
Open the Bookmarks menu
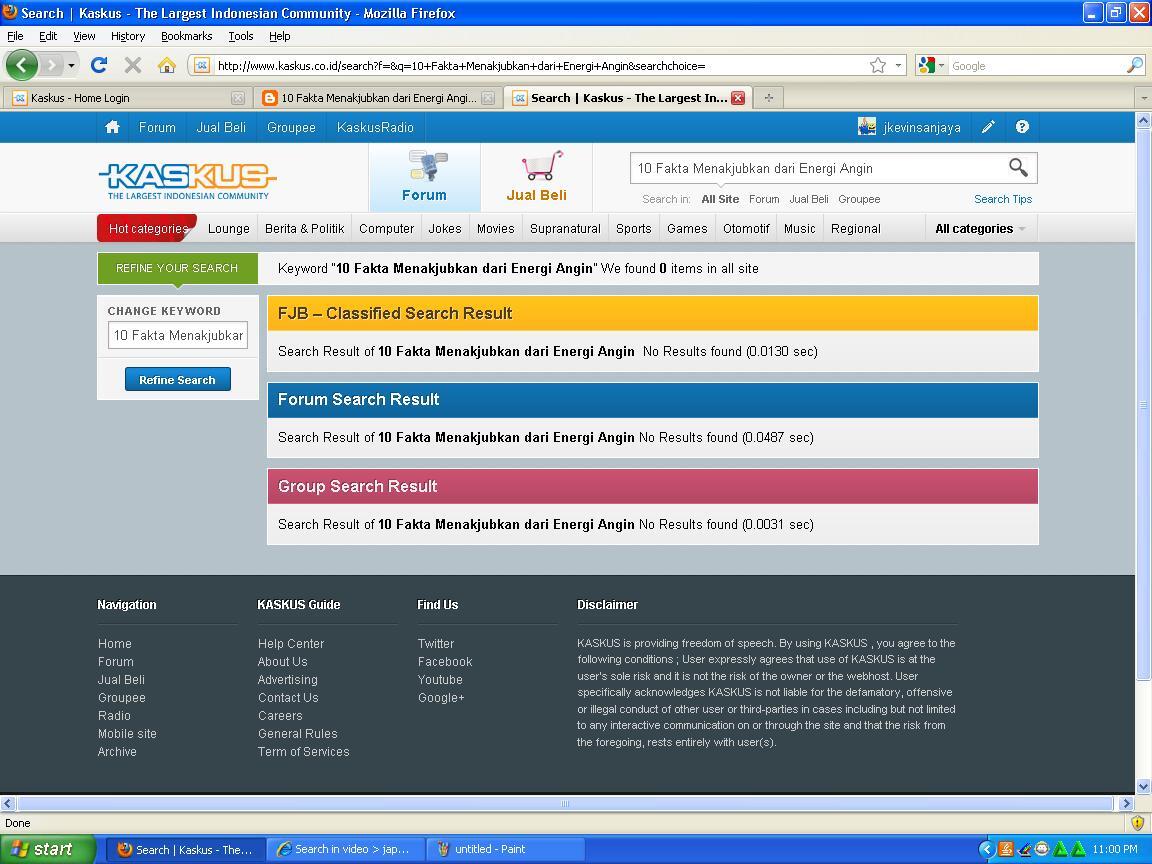pos(187,36)
